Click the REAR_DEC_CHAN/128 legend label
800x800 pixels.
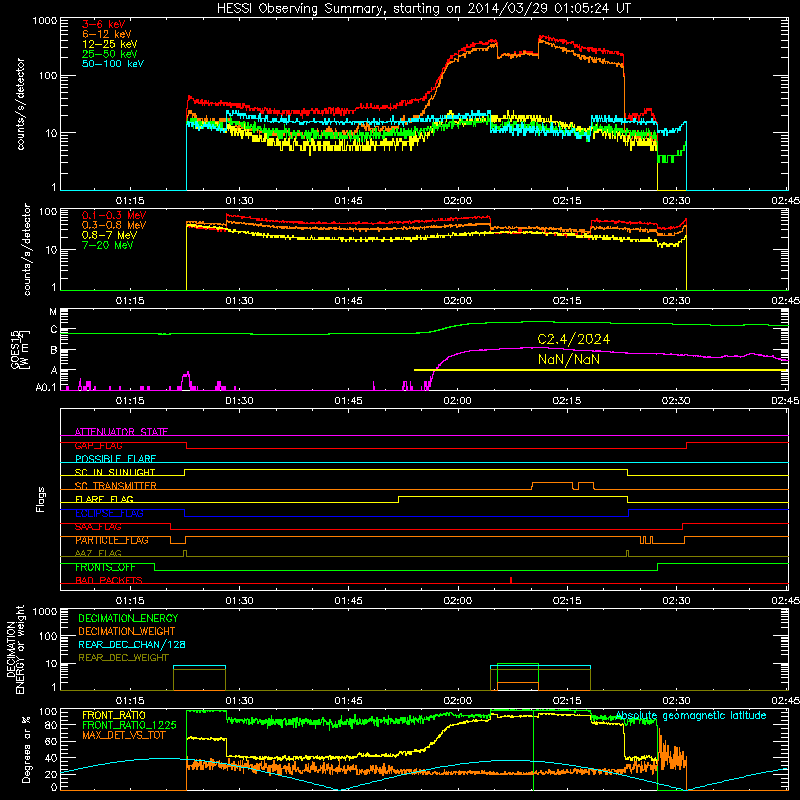tap(132, 644)
